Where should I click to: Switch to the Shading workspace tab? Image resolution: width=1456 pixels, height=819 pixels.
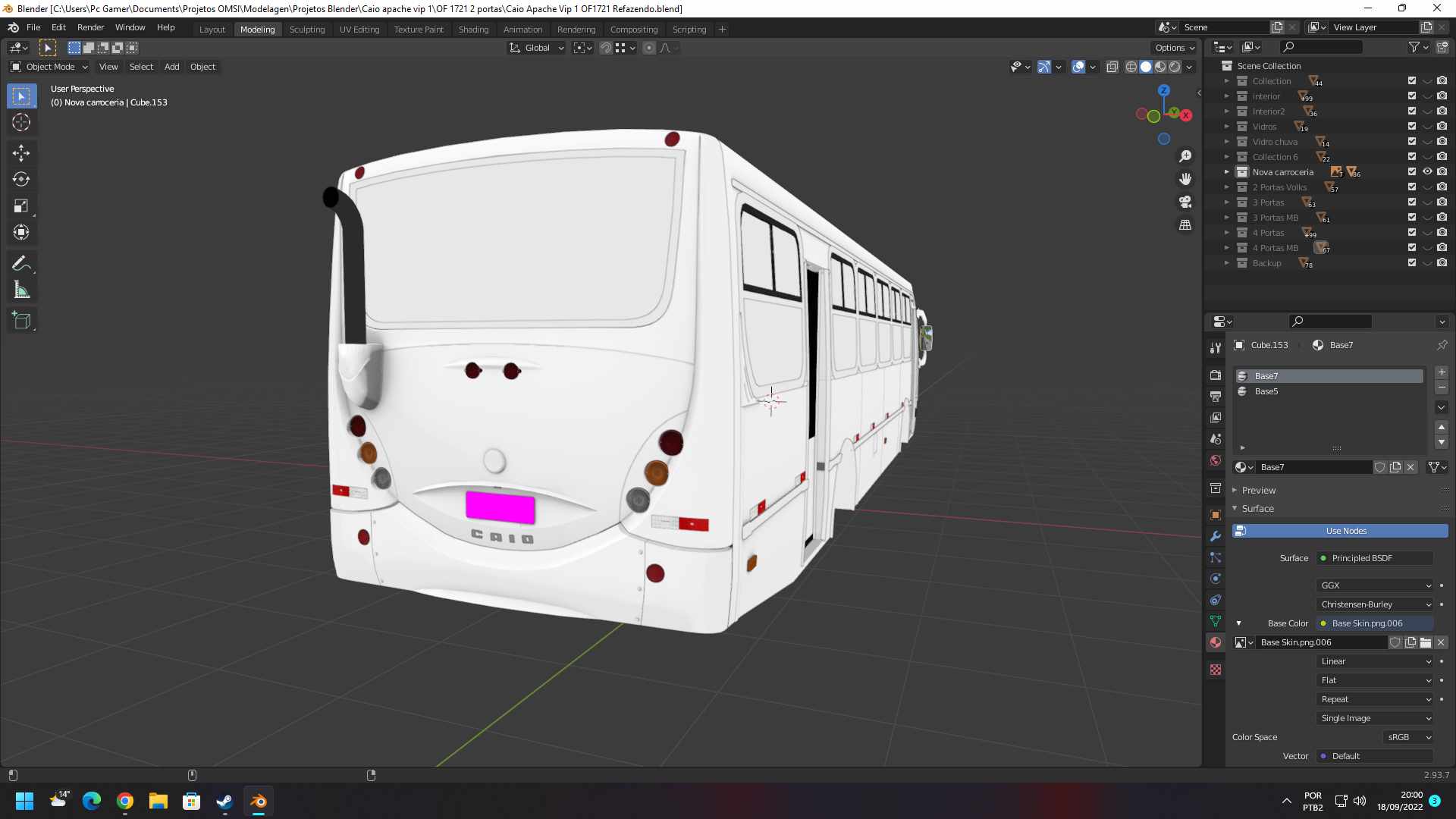pyautogui.click(x=473, y=30)
